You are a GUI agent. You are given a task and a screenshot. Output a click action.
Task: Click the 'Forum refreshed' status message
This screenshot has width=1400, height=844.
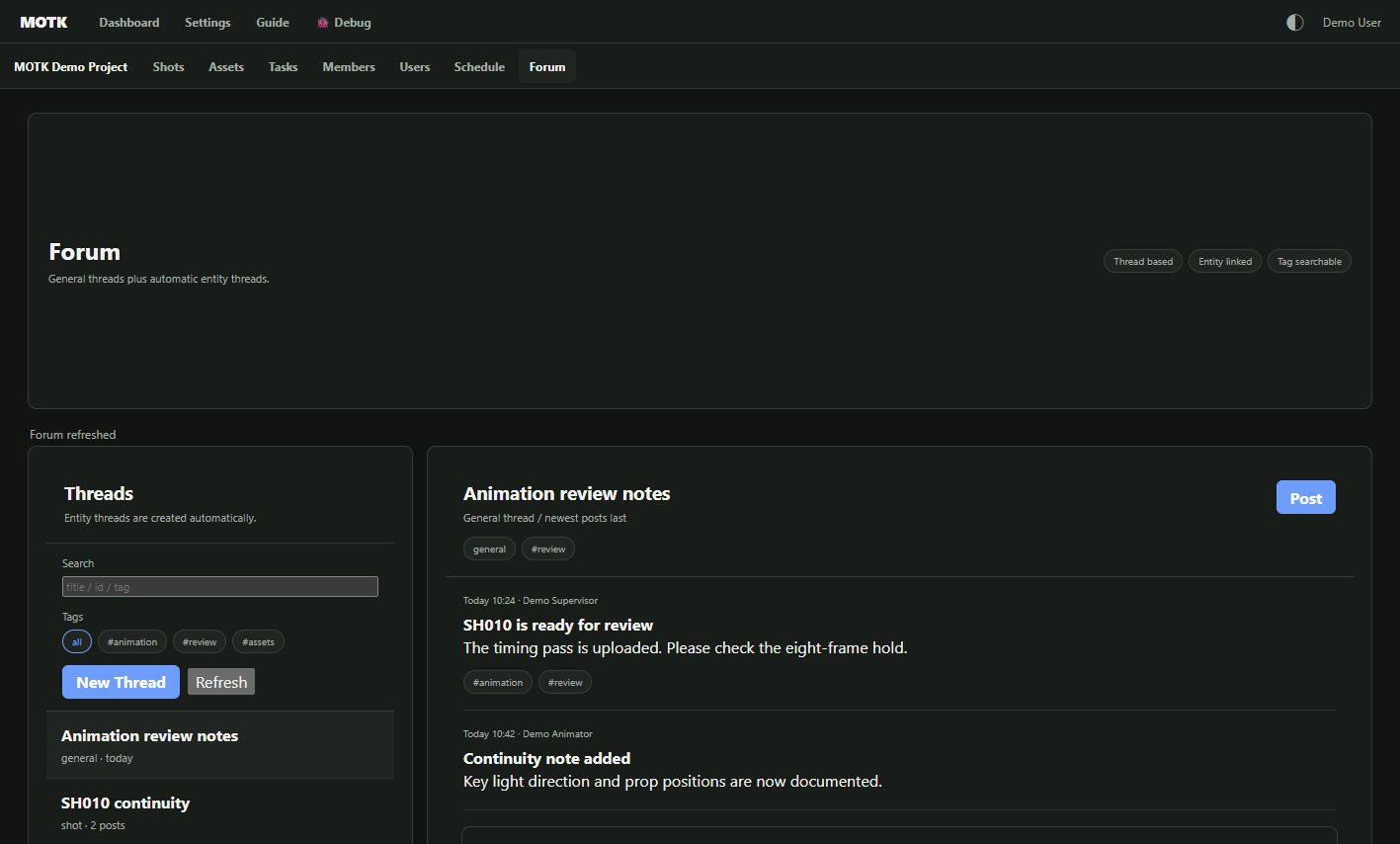pyautogui.click(x=73, y=434)
